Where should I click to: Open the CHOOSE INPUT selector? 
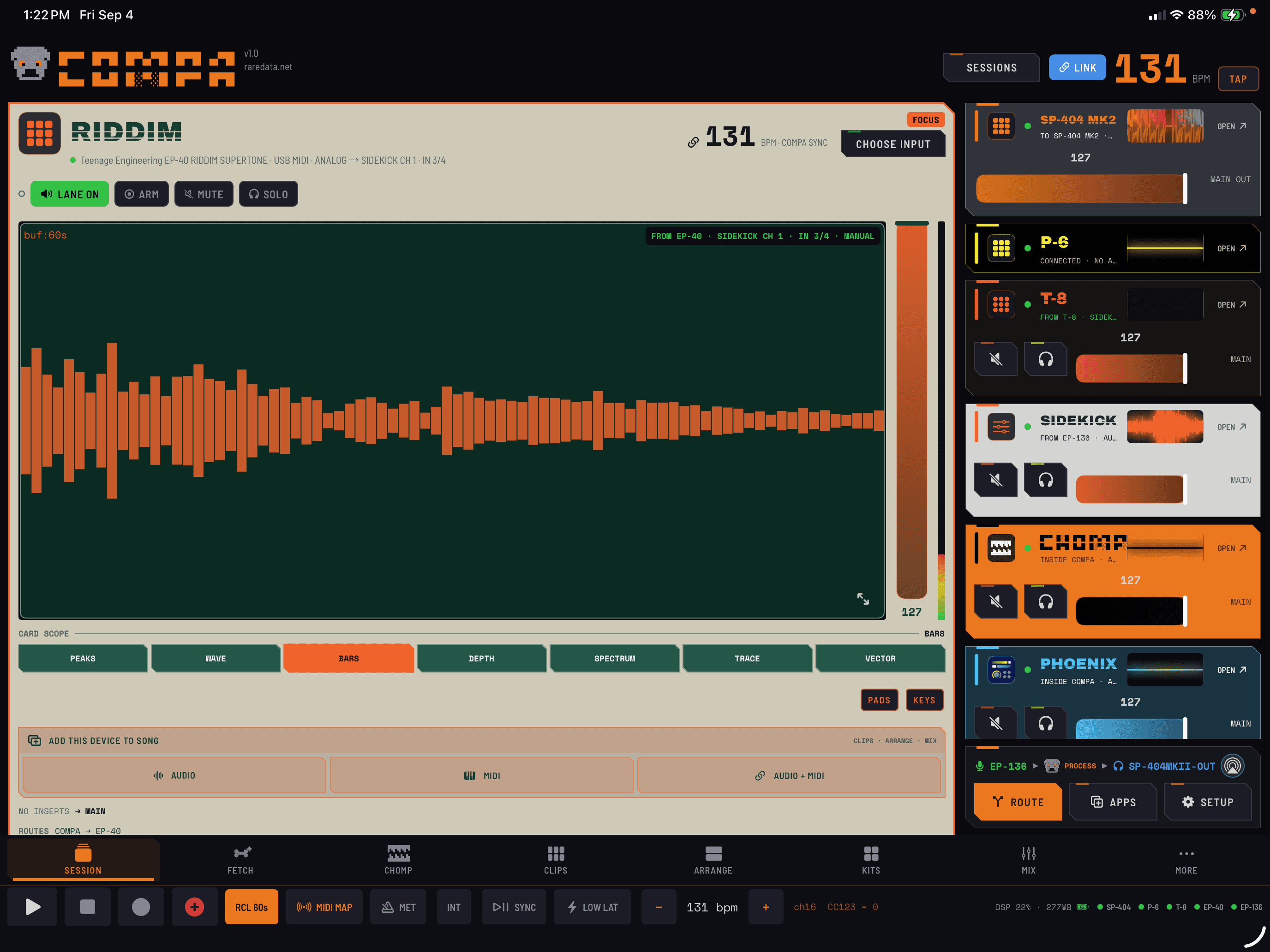[x=893, y=144]
